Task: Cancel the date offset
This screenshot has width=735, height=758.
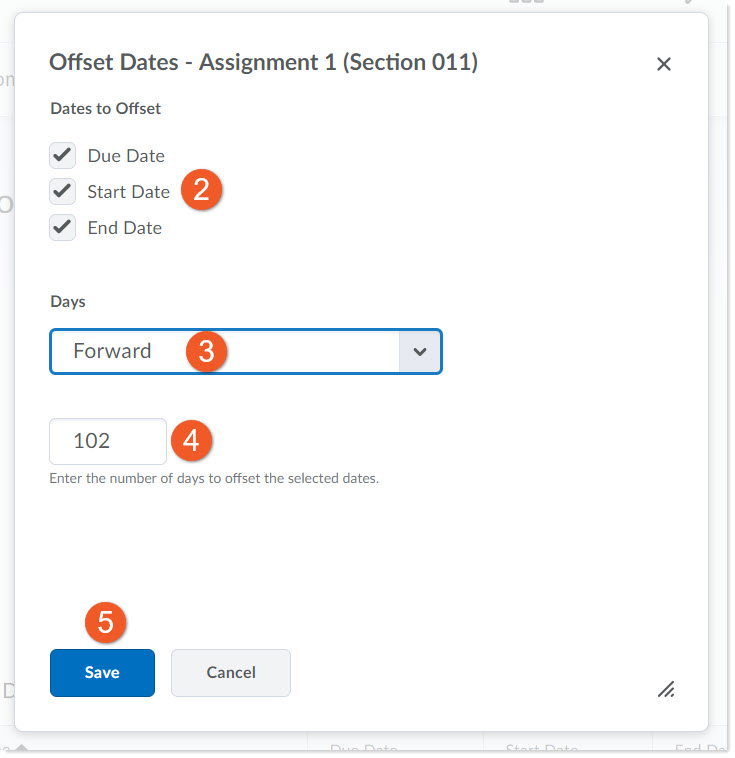Action: [x=230, y=673]
